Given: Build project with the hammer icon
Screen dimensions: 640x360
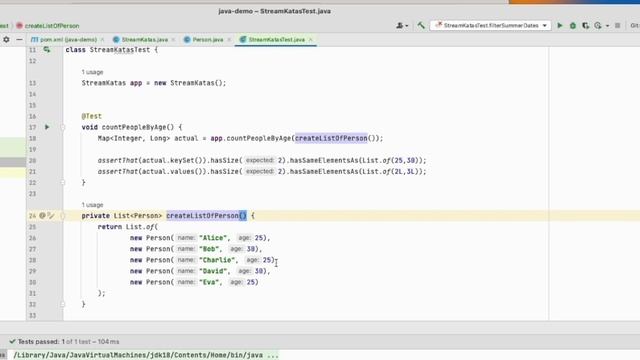Looking at the screenshot, I should [x=421, y=25].
